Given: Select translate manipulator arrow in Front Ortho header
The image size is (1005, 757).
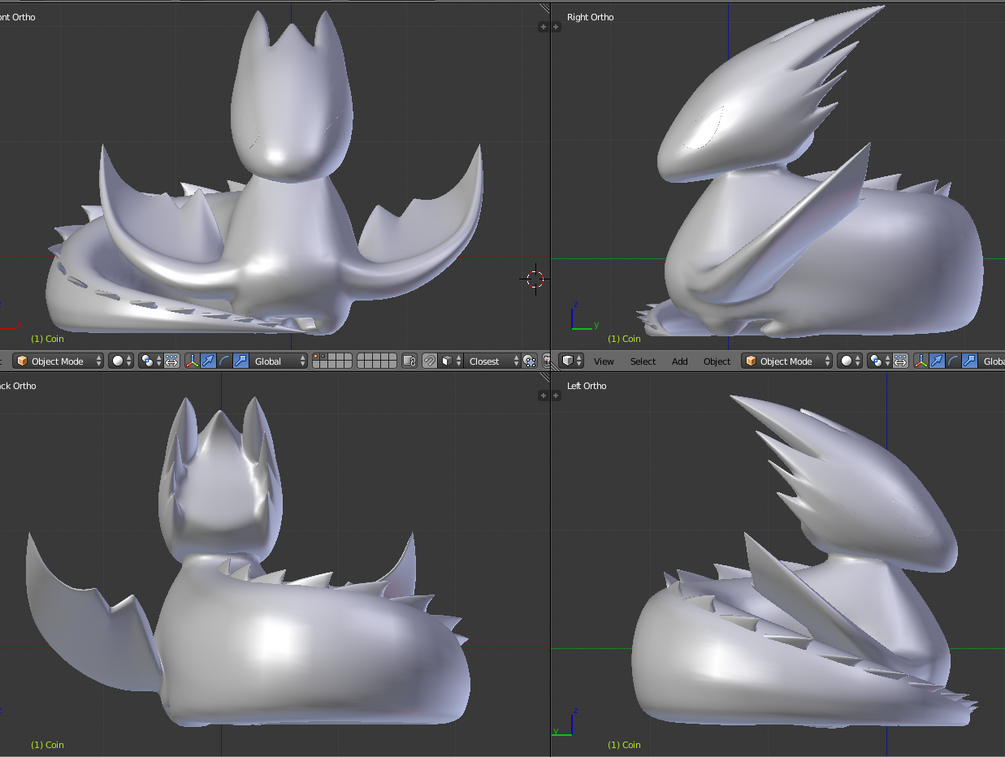Looking at the screenshot, I should [x=208, y=361].
